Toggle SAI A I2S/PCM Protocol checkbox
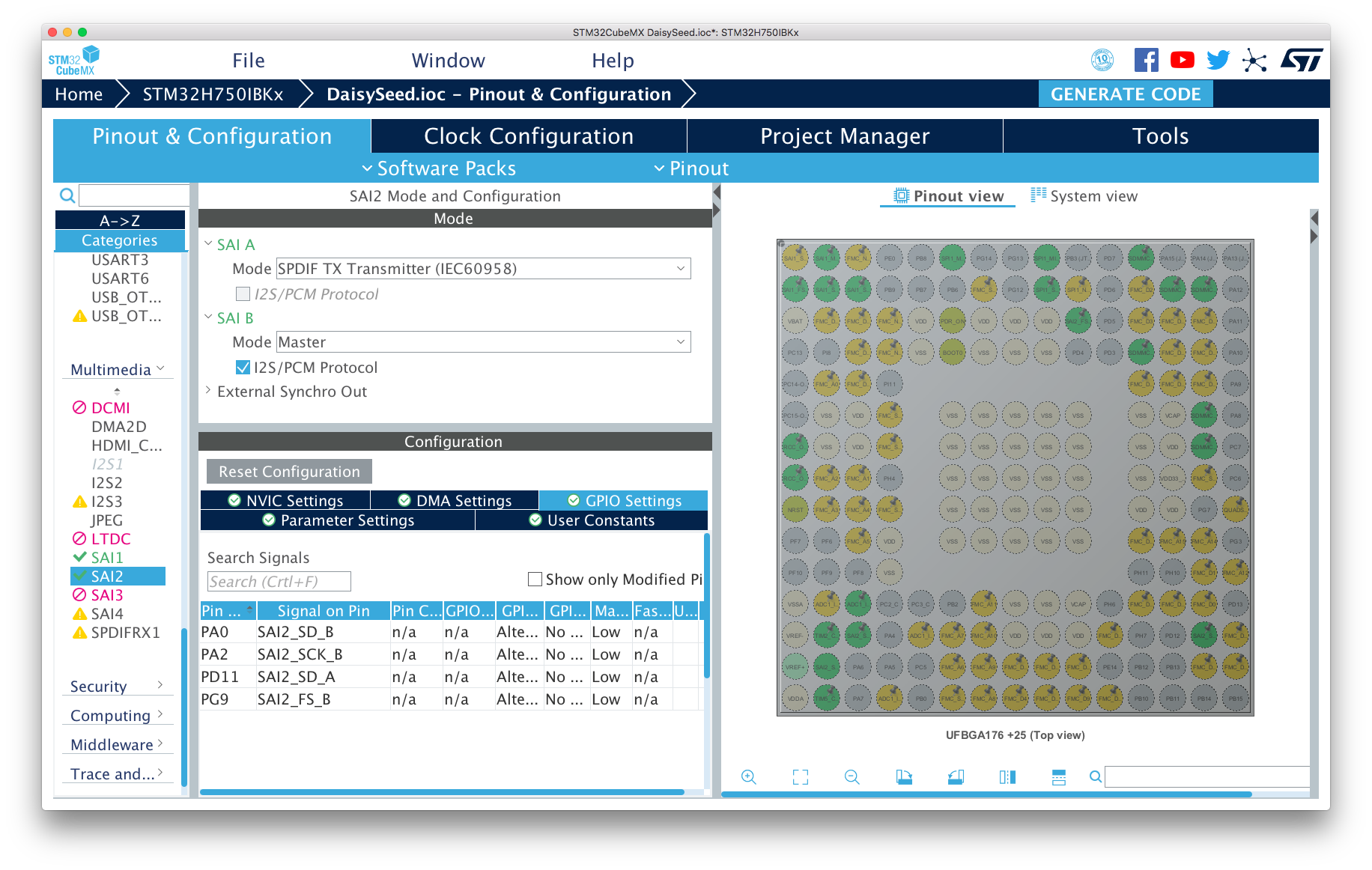The image size is (1372, 870). (x=243, y=294)
